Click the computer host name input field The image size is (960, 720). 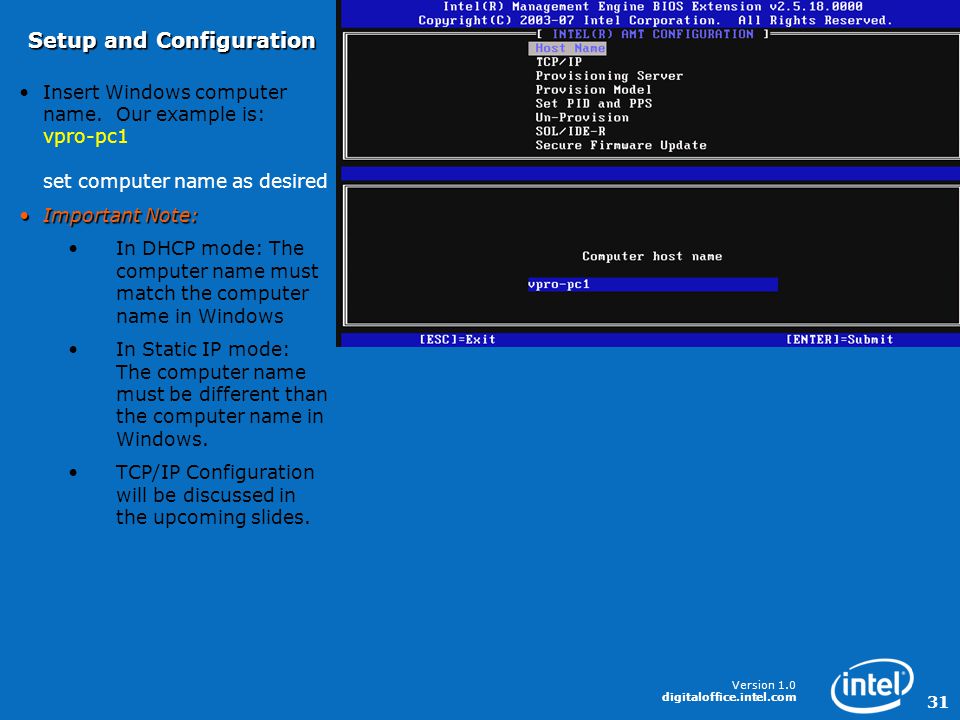(x=653, y=284)
